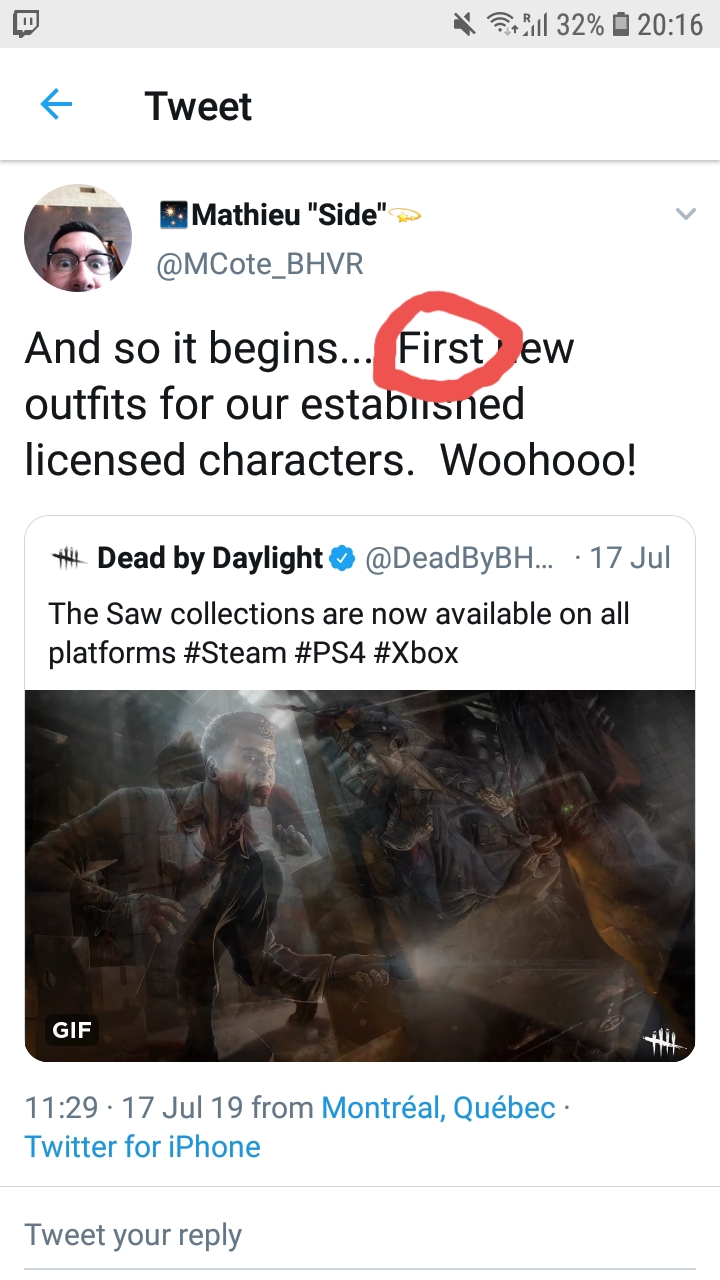720x1280 pixels.
Task: Tap the Wi-Fi status icon
Action: point(502,24)
